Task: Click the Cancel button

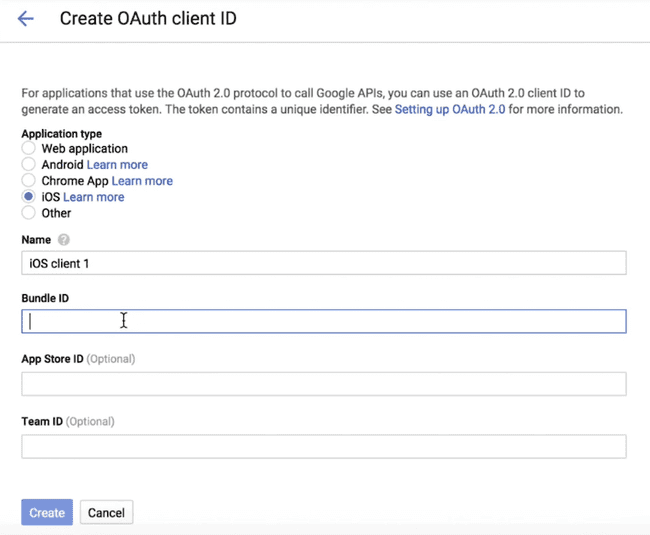Action: [x=106, y=513]
